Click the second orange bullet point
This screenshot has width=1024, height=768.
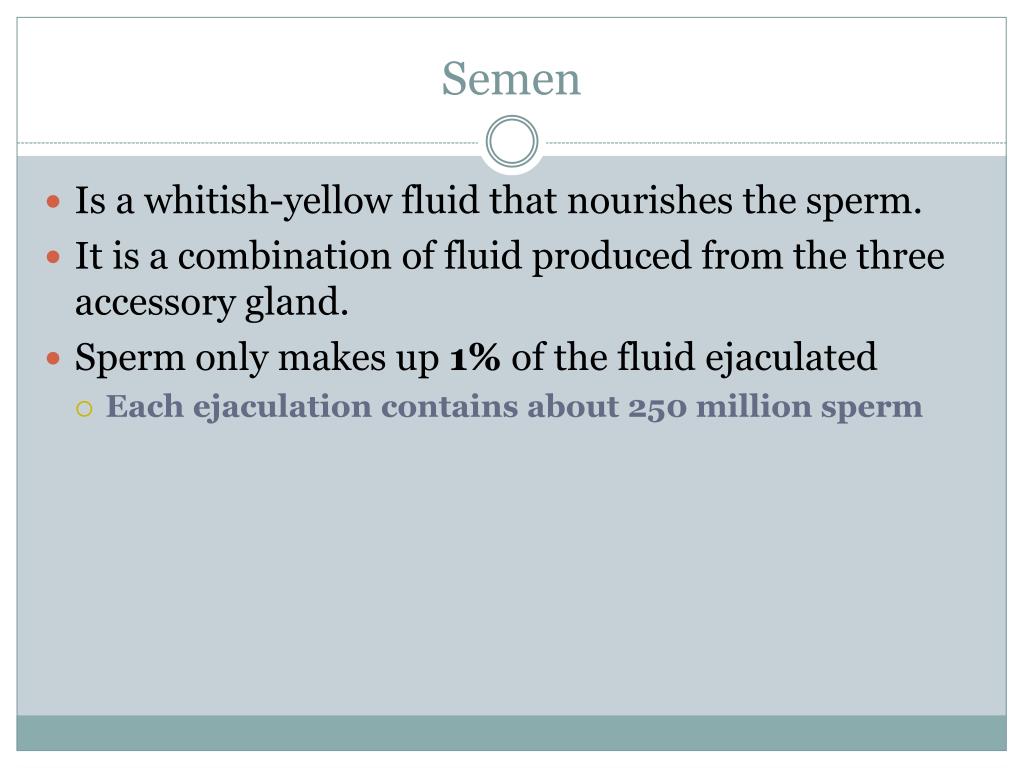click(54, 257)
